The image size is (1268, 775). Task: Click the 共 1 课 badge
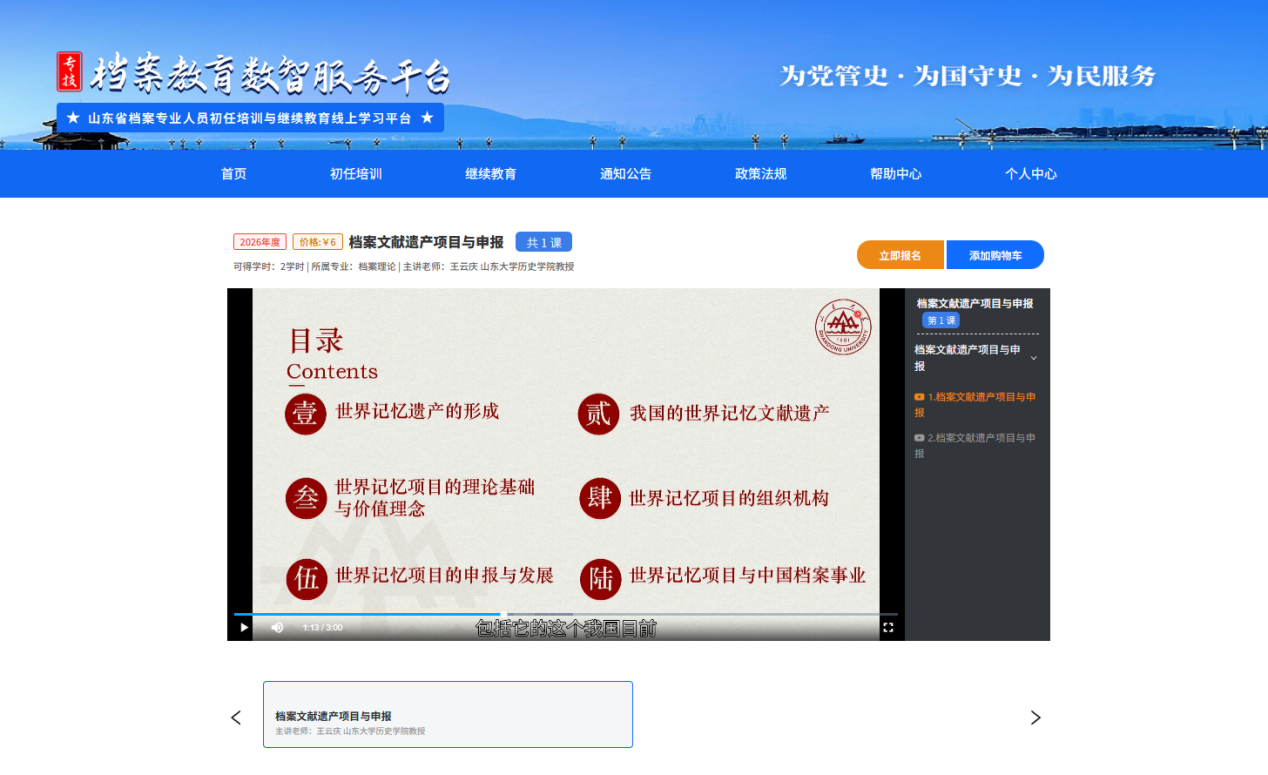pyautogui.click(x=544, y=242)
